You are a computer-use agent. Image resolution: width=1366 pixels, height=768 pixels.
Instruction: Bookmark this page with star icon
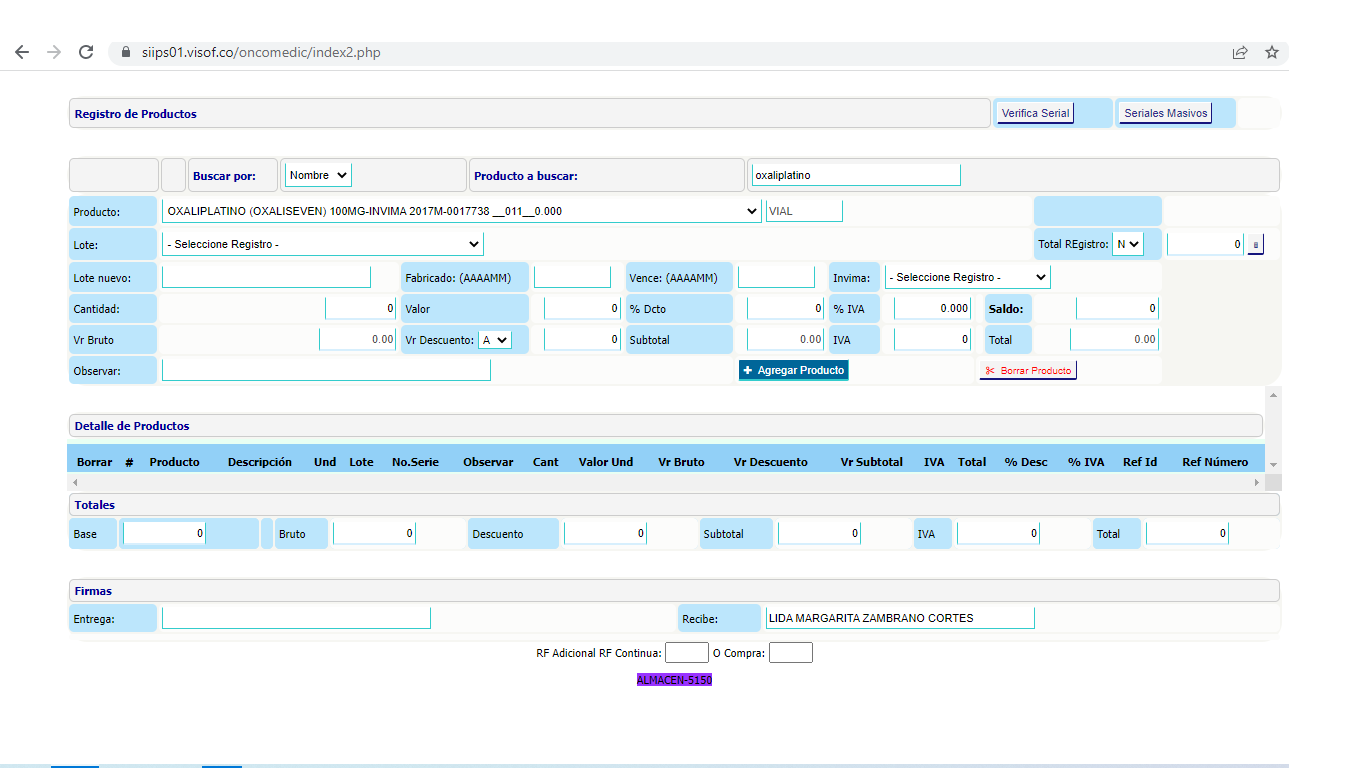pyautogui.click(x=1272, y=52)
